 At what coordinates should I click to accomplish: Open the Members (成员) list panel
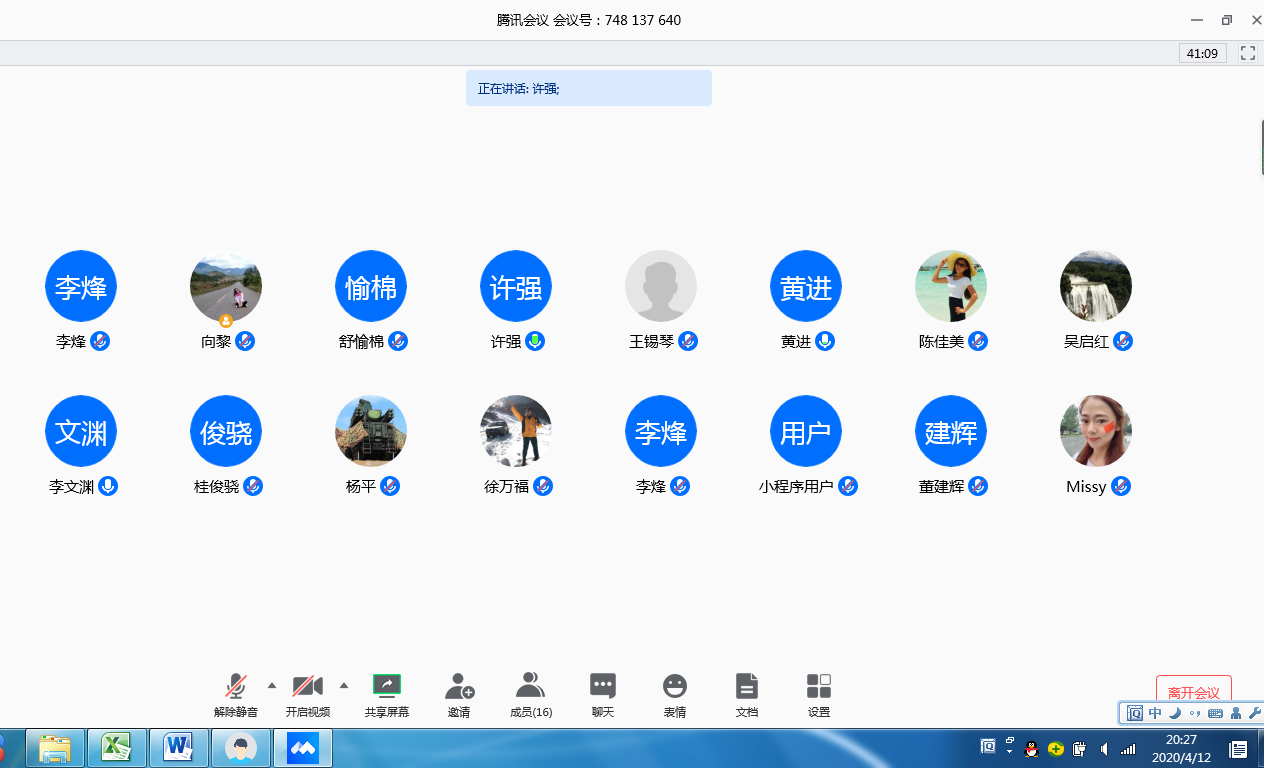click(x=530, y=694)
